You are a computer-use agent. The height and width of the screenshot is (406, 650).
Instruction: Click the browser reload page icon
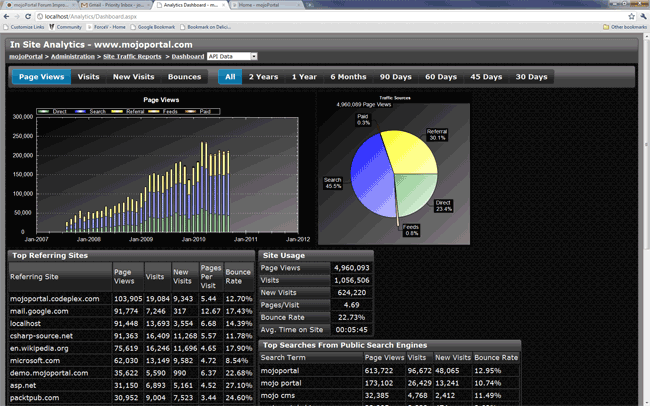(31, 17)
